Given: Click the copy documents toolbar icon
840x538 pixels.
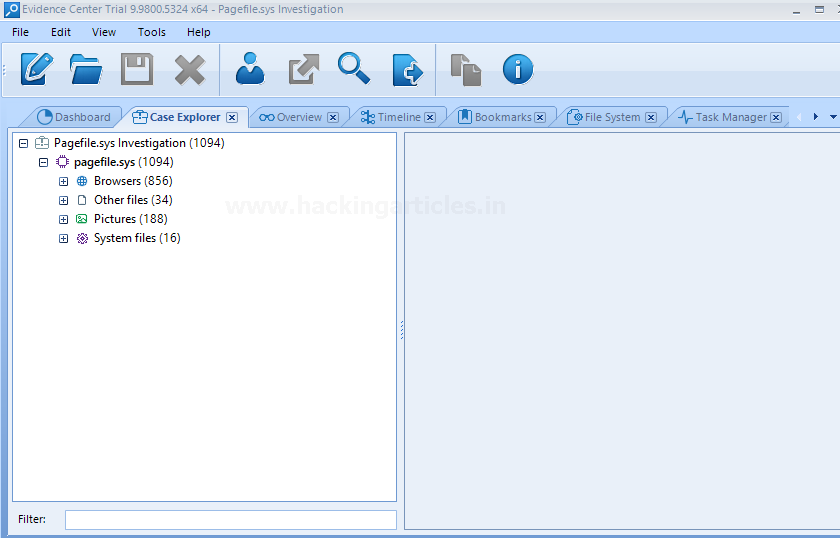Looking at the screenshot, I should [x=465, y=69].
